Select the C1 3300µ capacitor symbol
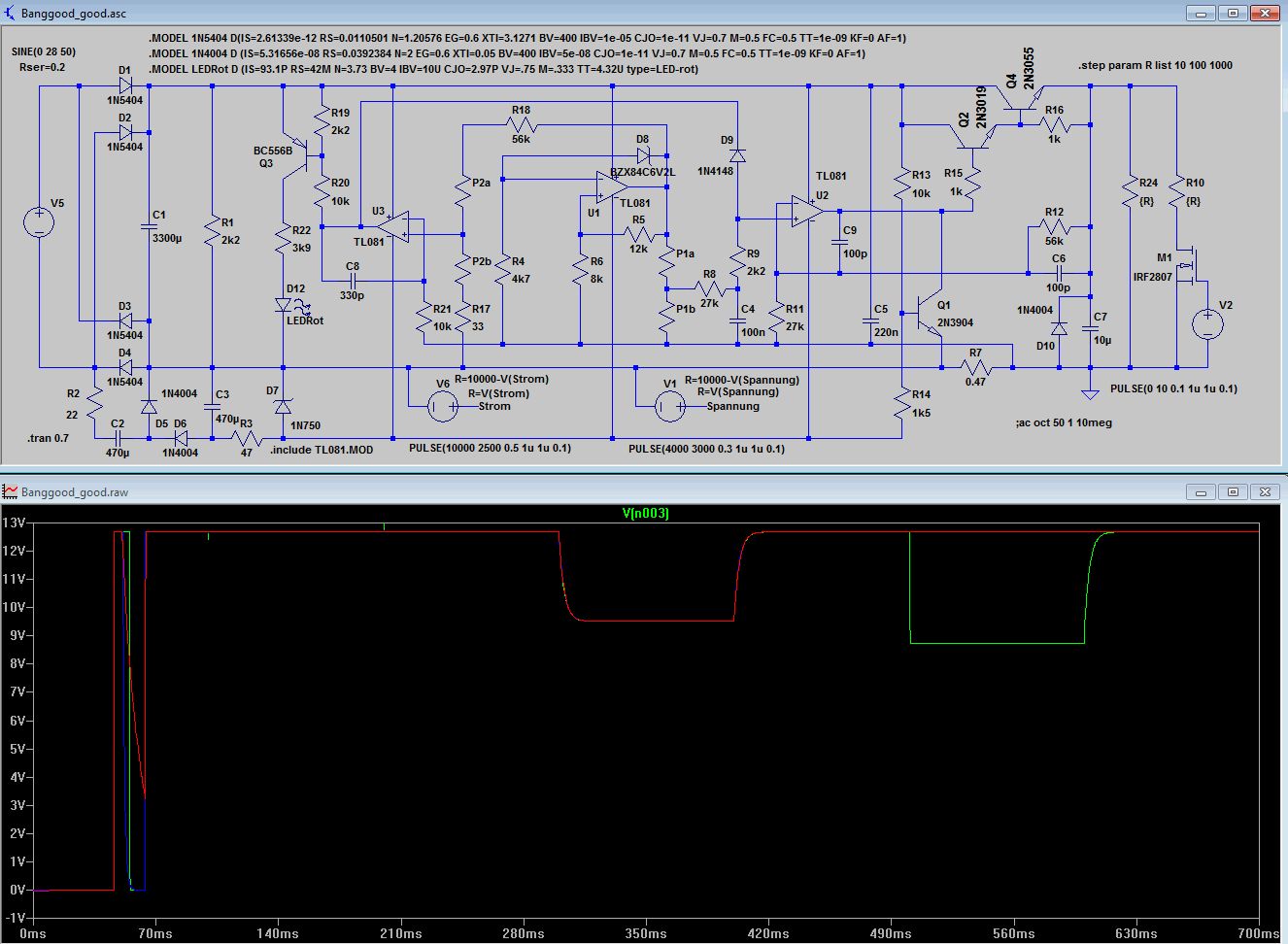 point(149,227)
